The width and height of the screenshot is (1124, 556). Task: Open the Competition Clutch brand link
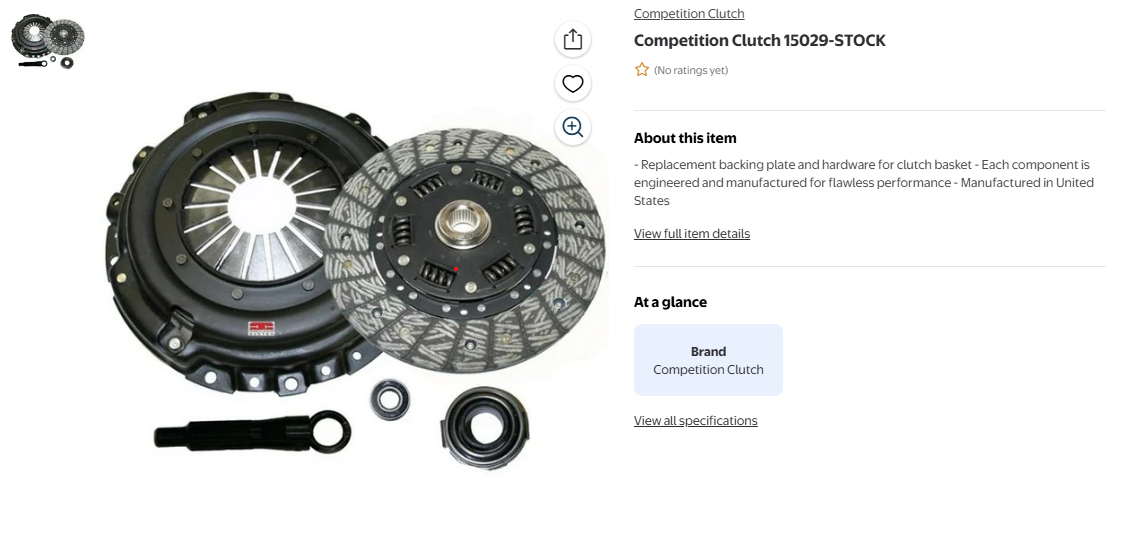(x=689, y=14)
